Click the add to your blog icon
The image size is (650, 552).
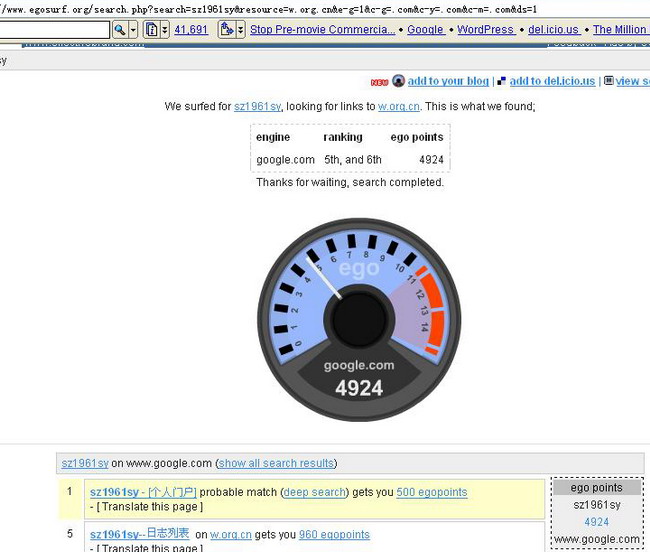tap(398, 81)
